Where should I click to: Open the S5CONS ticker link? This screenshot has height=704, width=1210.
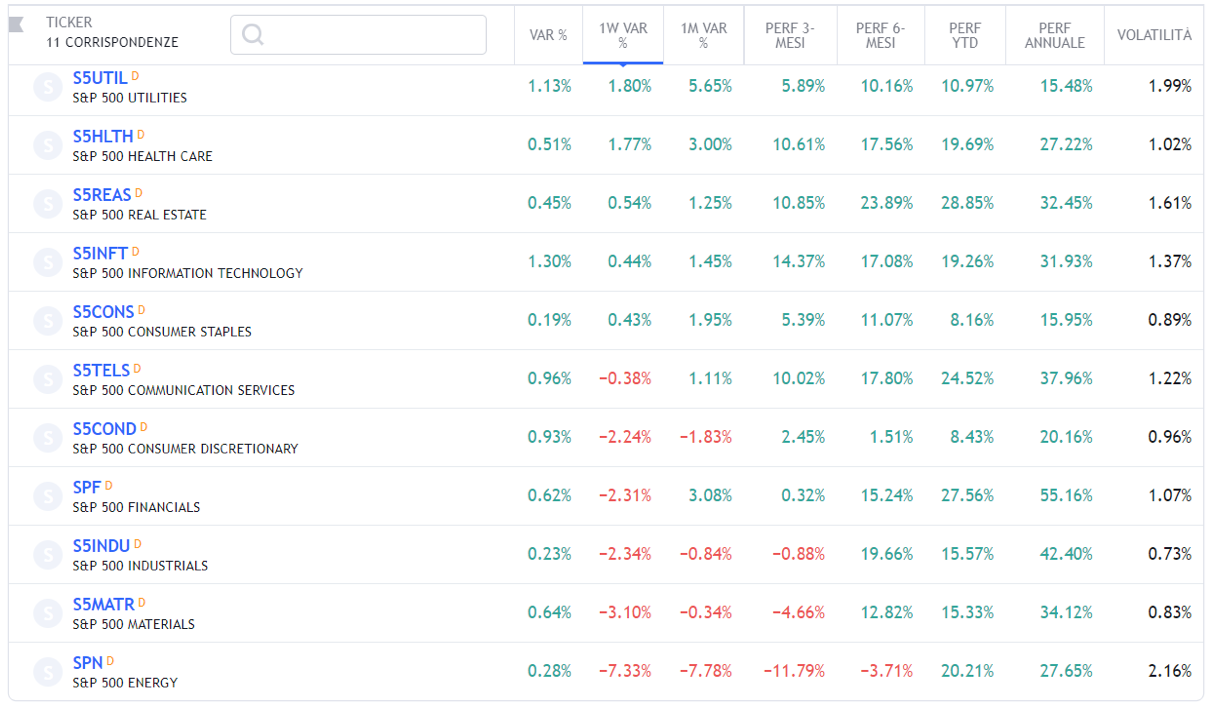click(103, 312)
